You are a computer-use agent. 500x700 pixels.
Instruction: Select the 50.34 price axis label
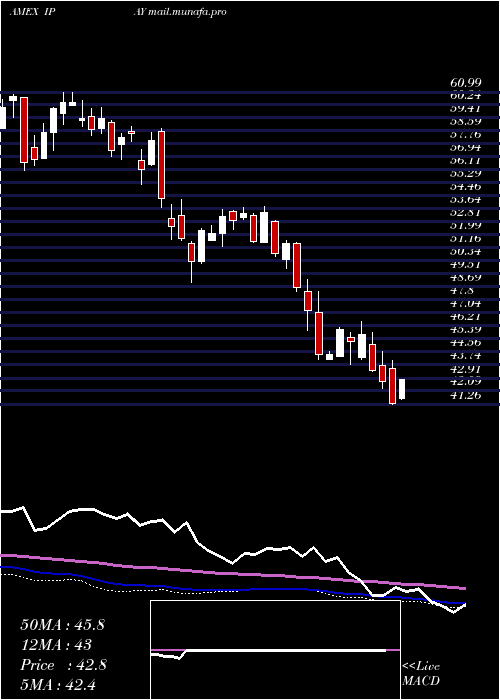[x=465, y=251]
